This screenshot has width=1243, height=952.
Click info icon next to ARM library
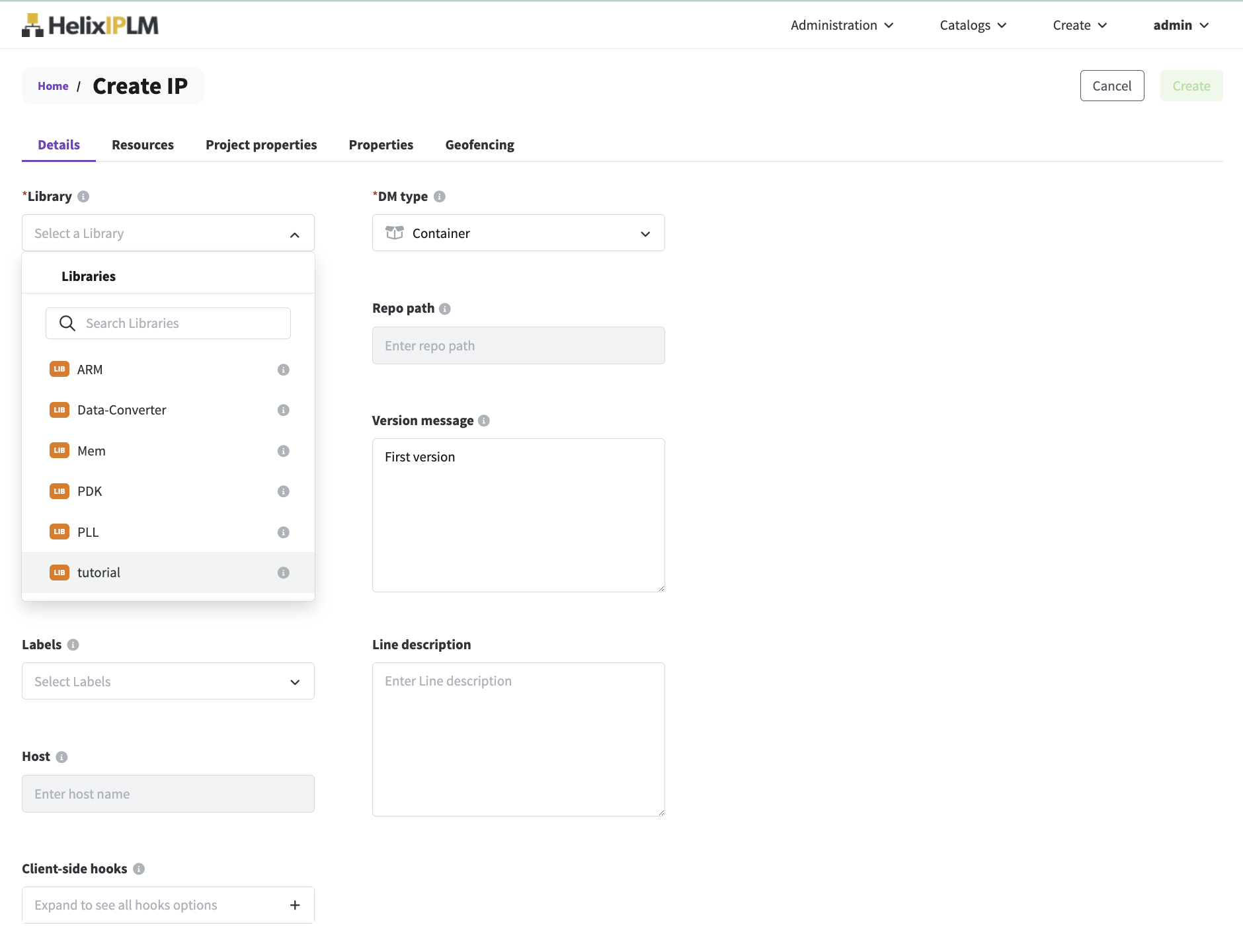(283, 370)
